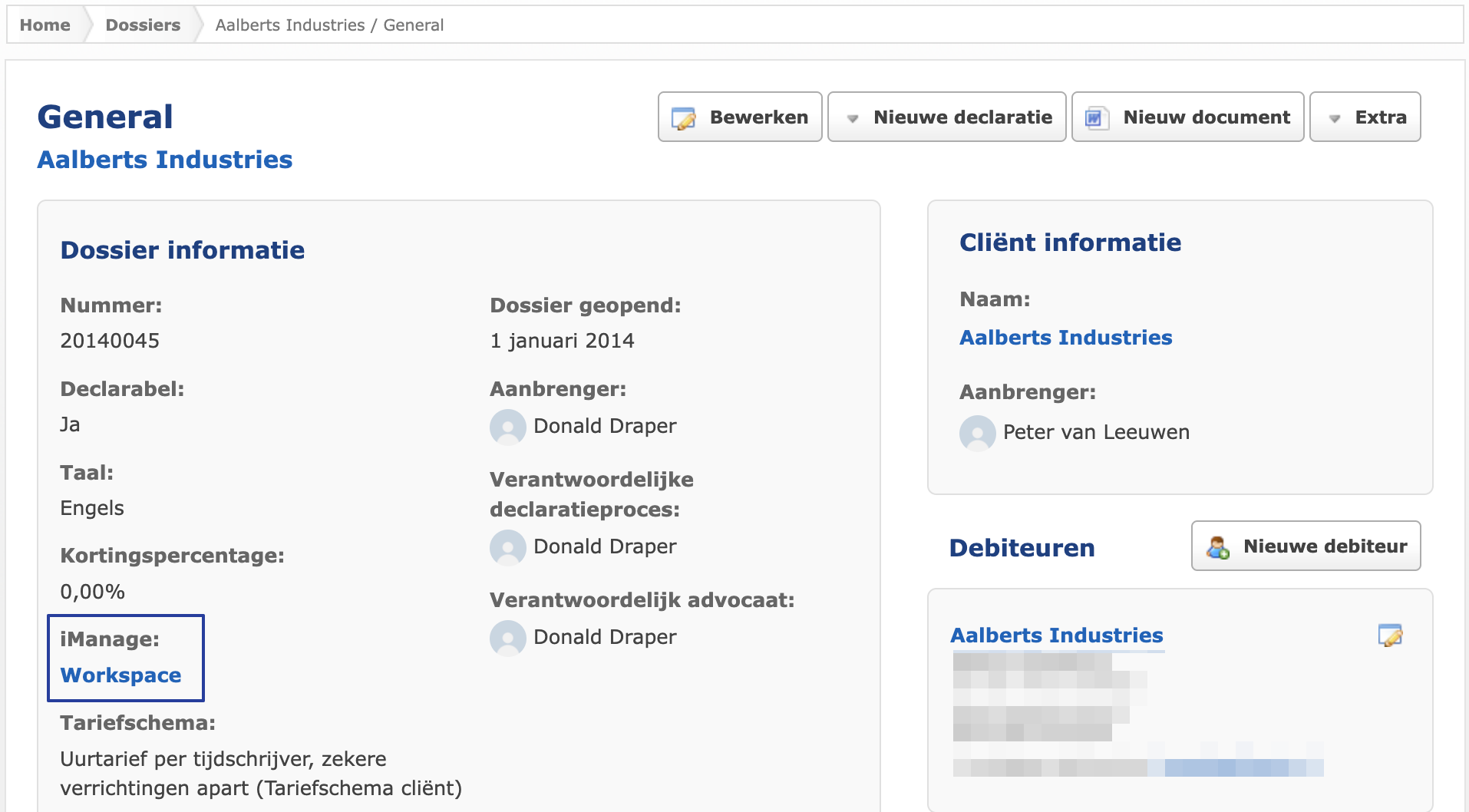Viewport: 1469px width, 812px height.
Task: Open Aalberts Industries link in Cliënt informatie
Action: pyautogui.click(x=1066, y=338)
